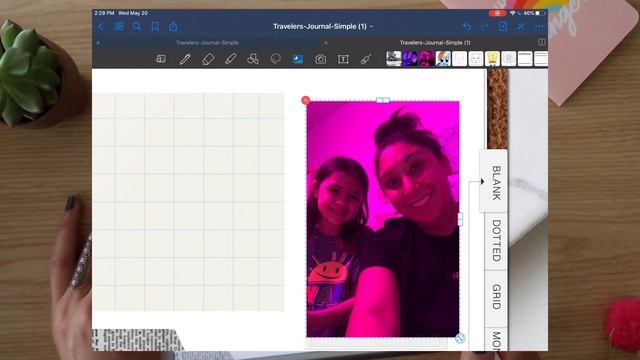Select the Pen tool
640x360 pixels.
[x=185, y=59]
